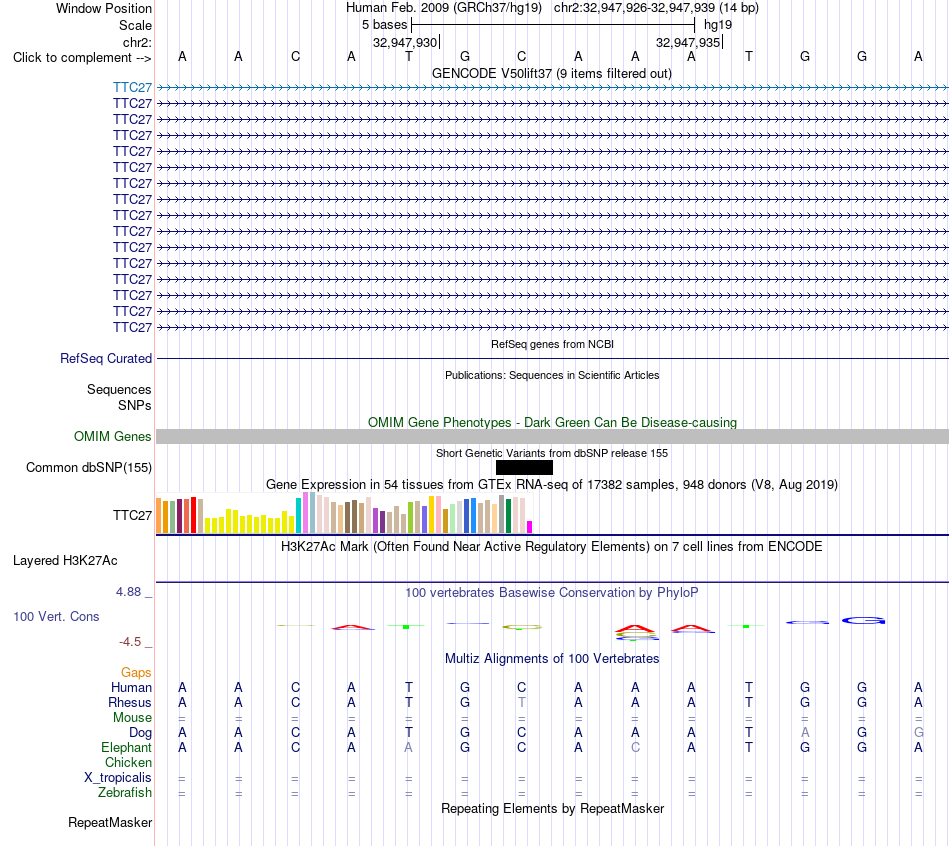This screenshot has height=846, width=950.
Task: Click the SNPs publications track label
Action: [135, 405]
